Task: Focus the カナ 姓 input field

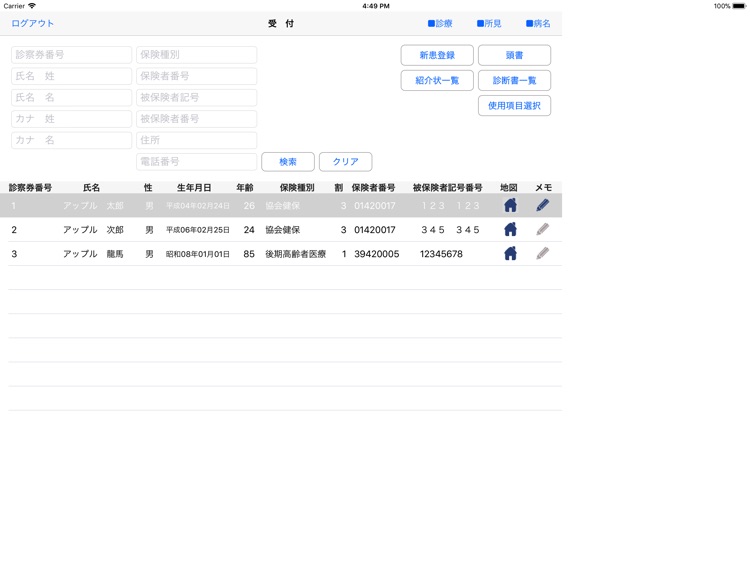Action: click(x=71, y=119)
